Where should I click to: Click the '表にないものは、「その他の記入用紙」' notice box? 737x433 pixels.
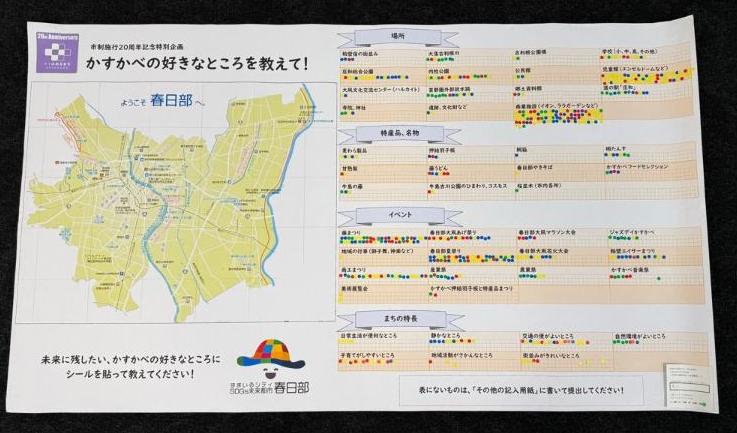[x=521, y=391]
